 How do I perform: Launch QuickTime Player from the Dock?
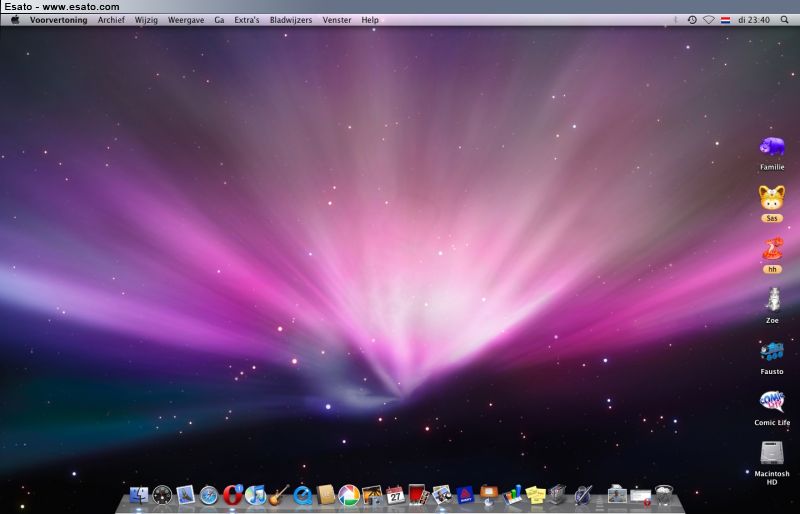coord(303,496)
